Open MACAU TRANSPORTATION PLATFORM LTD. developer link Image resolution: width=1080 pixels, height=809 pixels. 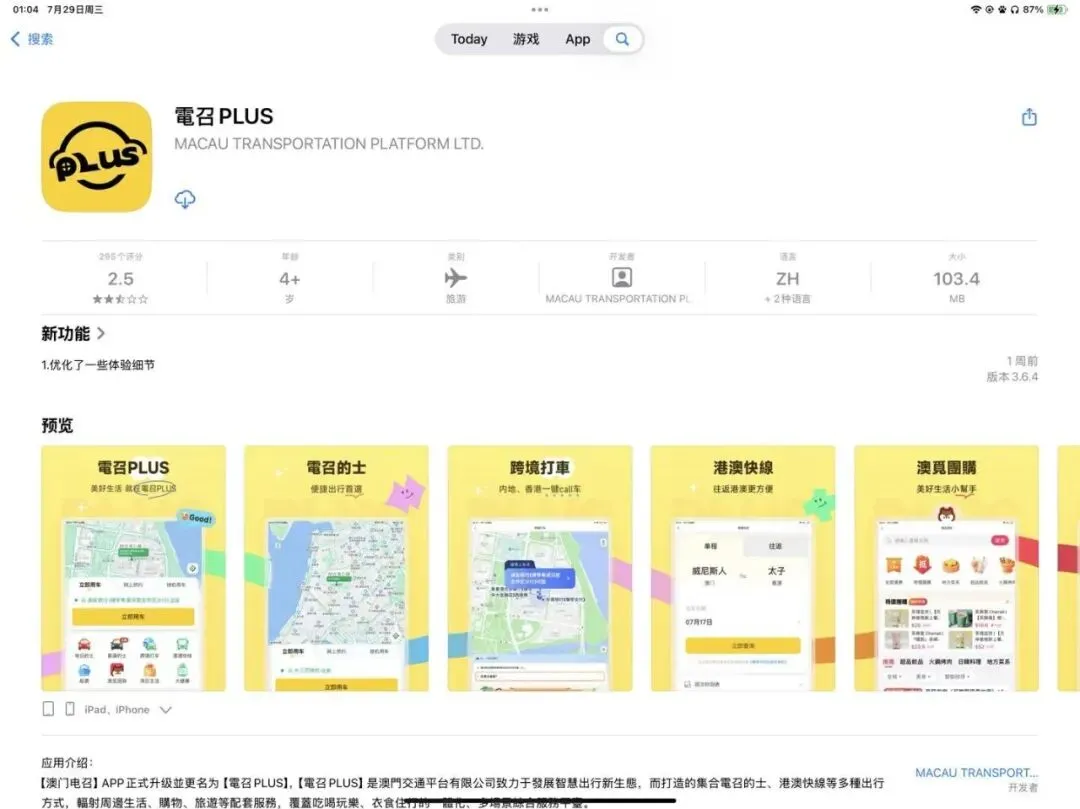pyautogui.click(x=329, y=144)
